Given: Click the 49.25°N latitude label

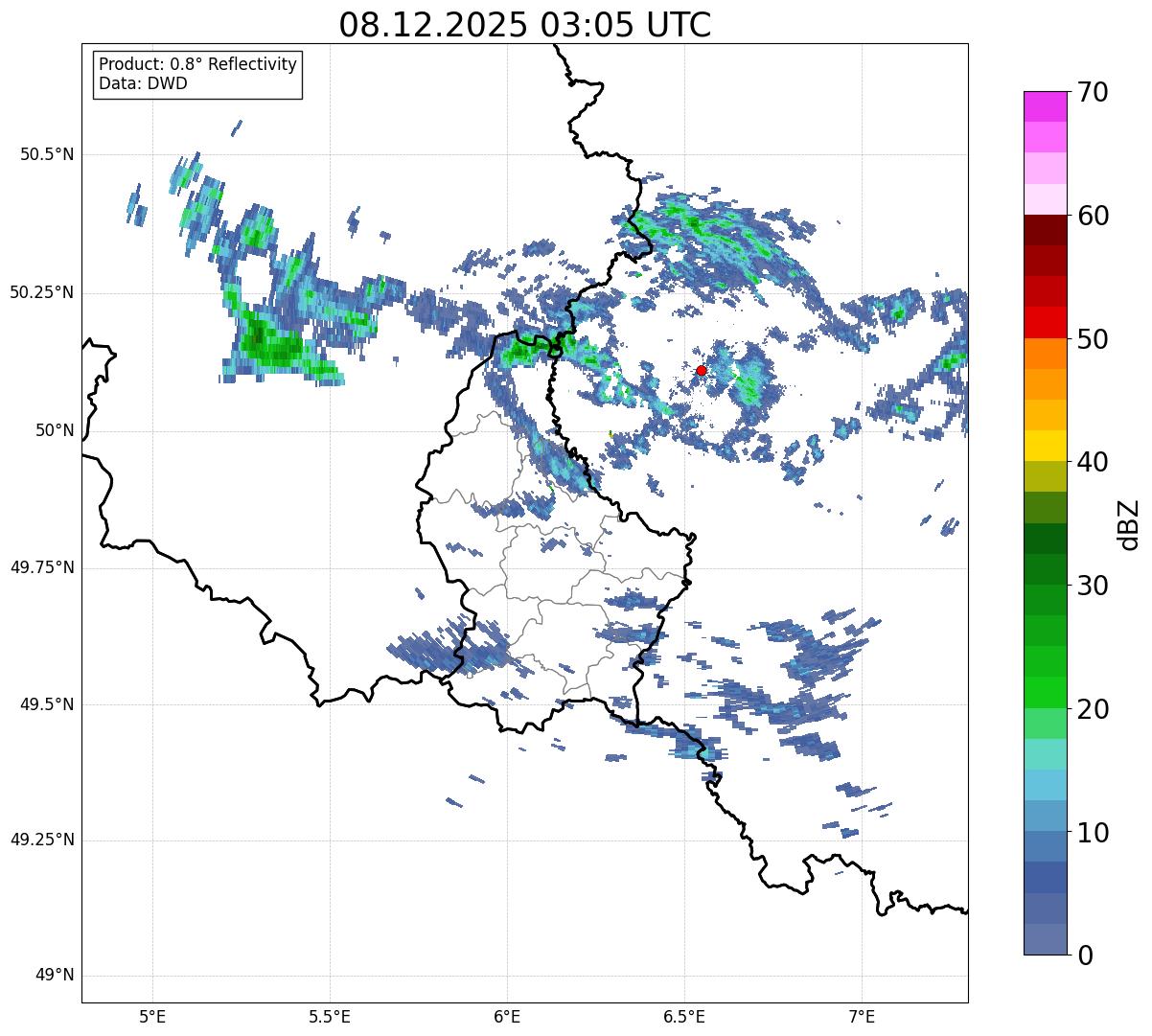Looking at the screenshot, I should (42, 840).
